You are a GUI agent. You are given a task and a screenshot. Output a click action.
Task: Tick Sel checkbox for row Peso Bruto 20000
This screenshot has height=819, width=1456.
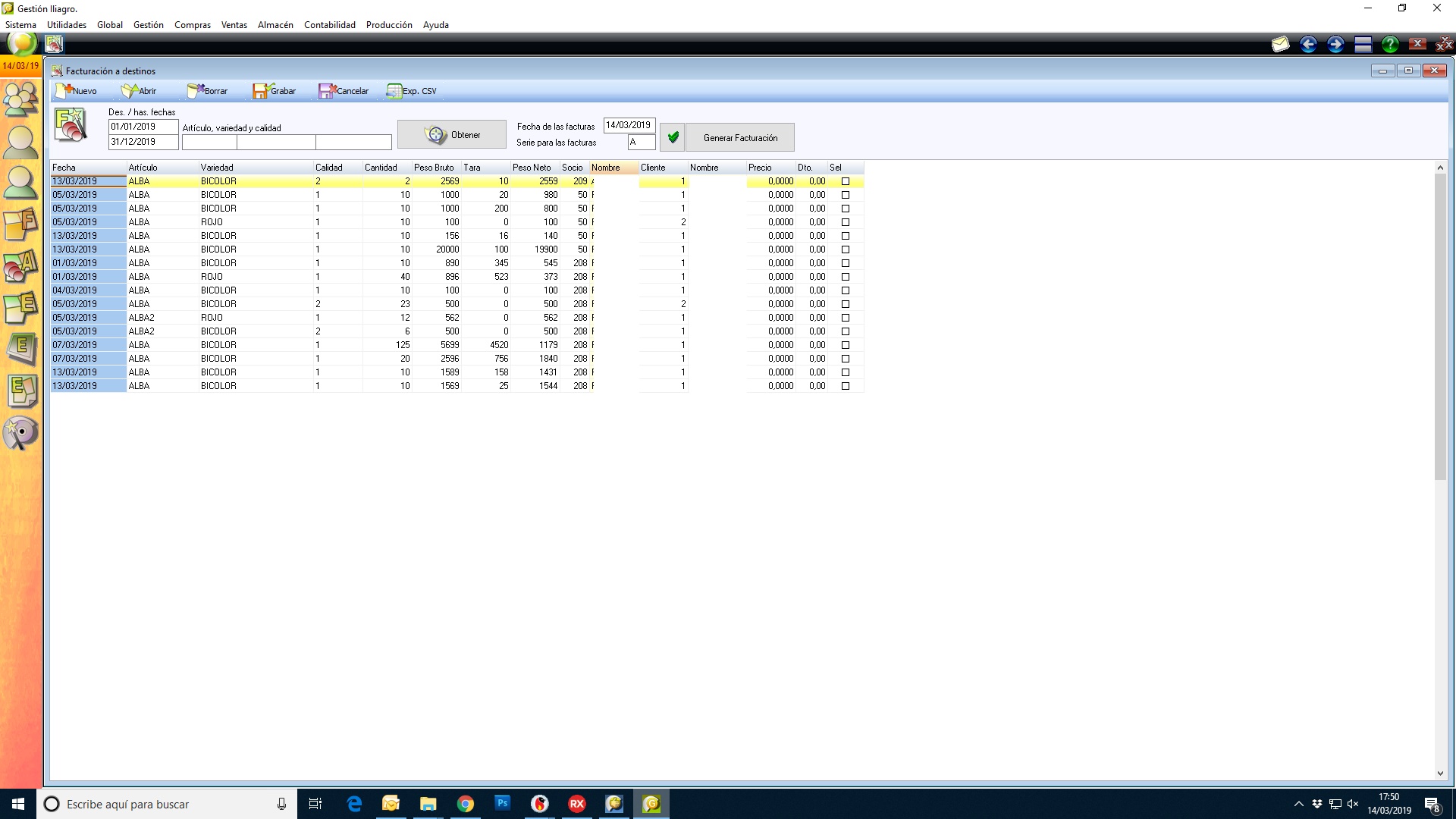point(846,249)
